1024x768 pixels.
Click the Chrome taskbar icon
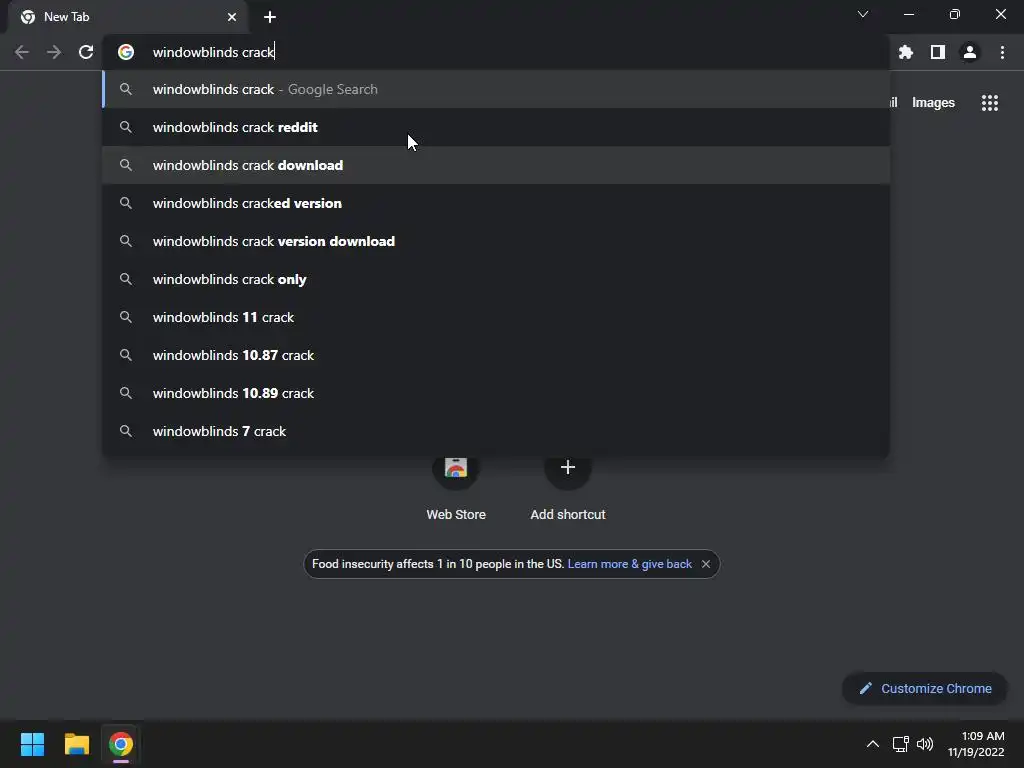coord(121,744)
